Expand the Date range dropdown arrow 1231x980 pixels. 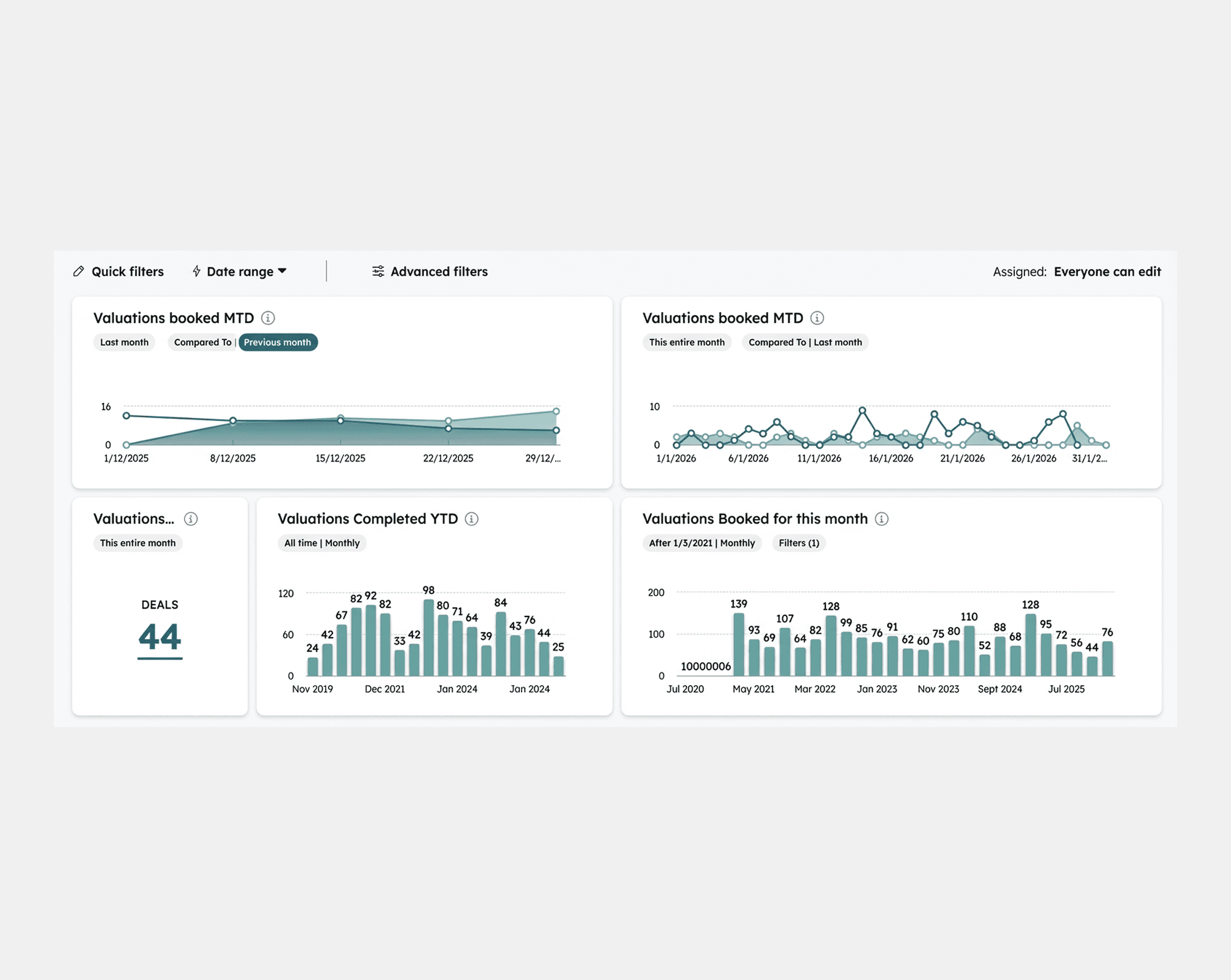tap(282, 271)
